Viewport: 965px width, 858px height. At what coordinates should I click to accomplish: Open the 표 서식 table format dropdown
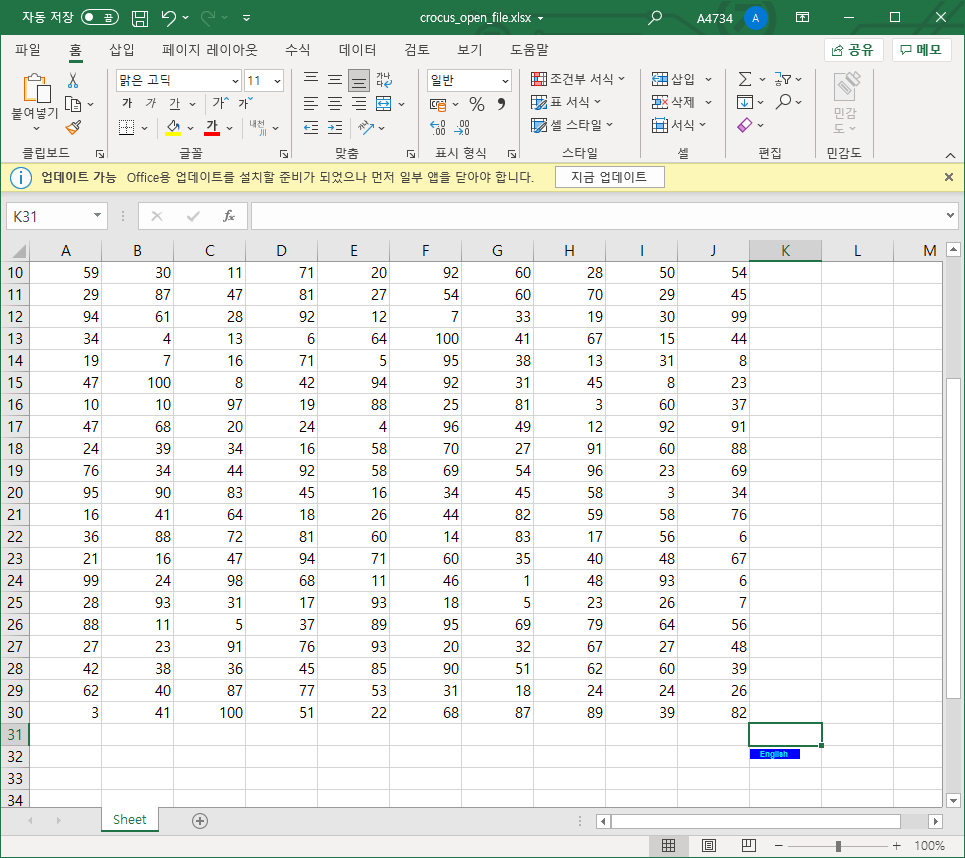coord(566,102)
